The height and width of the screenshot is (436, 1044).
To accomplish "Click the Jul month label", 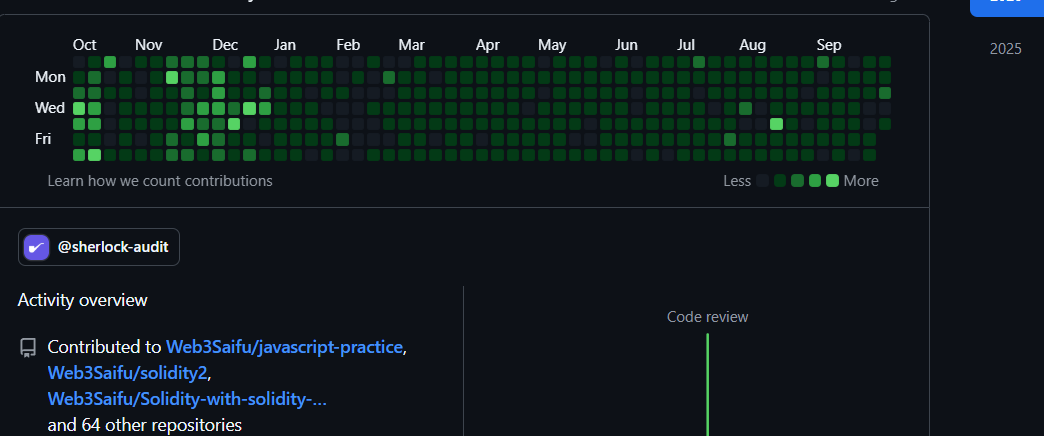I will point(686,45).
